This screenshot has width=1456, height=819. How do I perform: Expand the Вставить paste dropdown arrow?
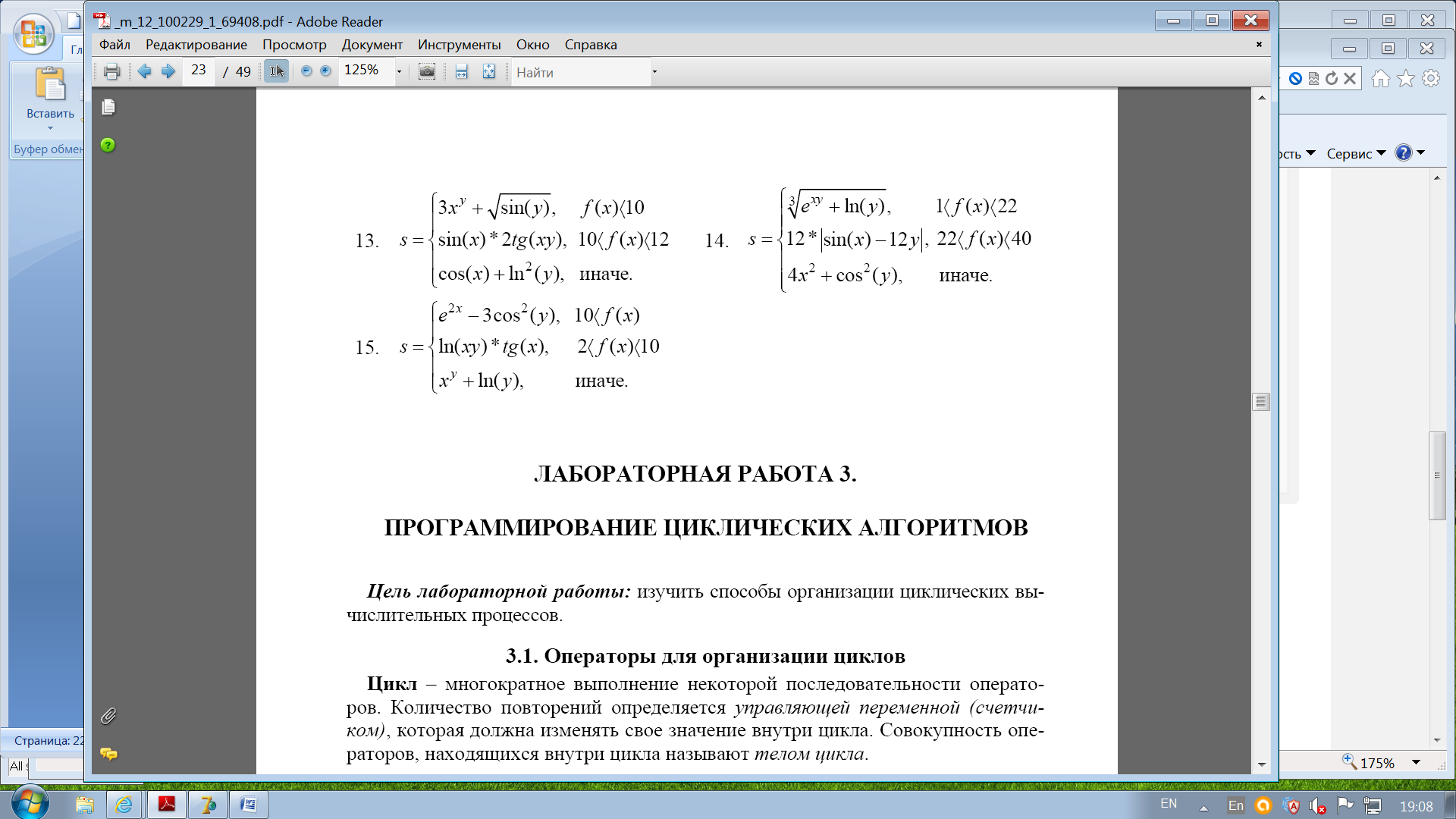tap(50, 128)
